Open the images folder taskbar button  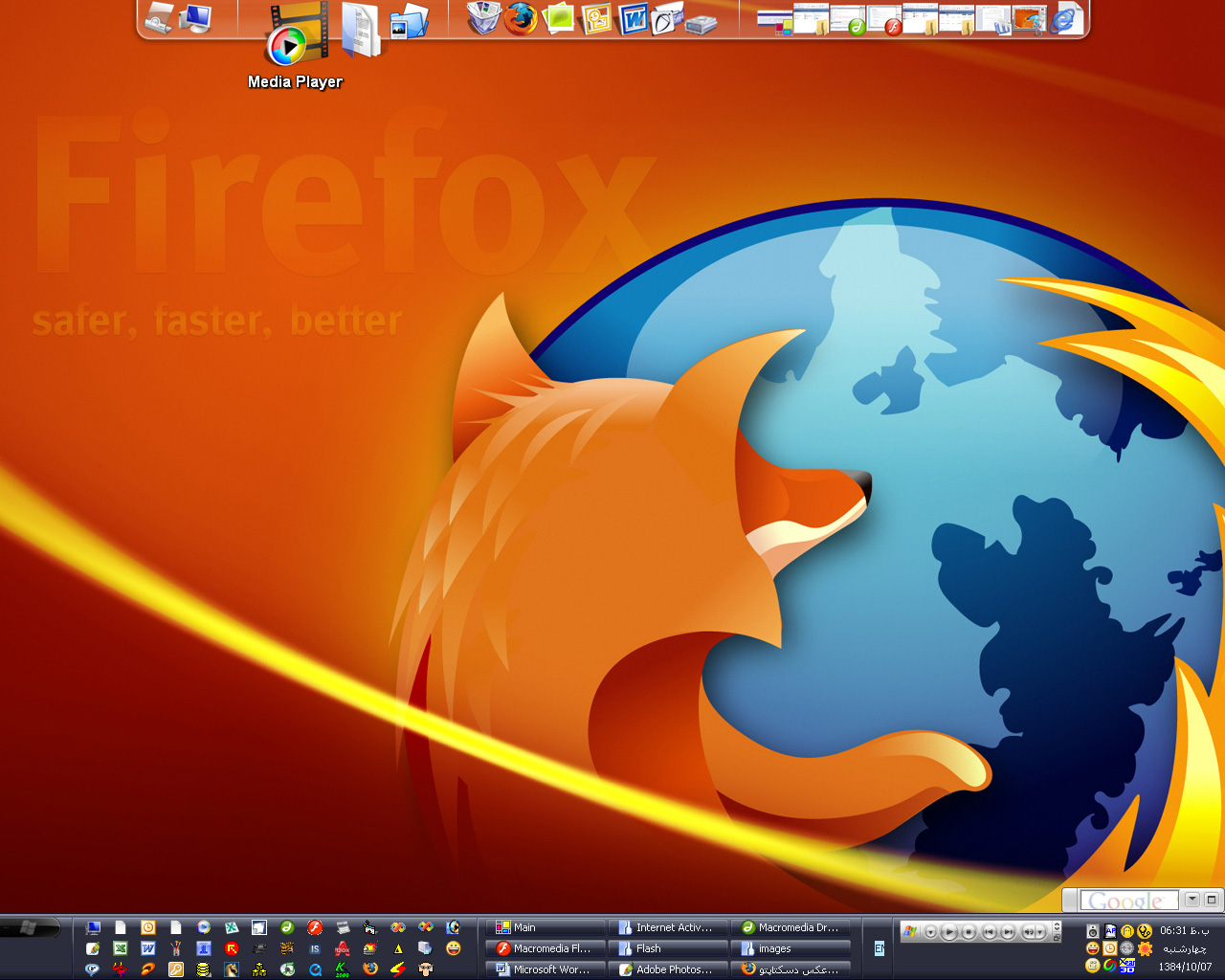pyautogui.click(x=791, y=948)
